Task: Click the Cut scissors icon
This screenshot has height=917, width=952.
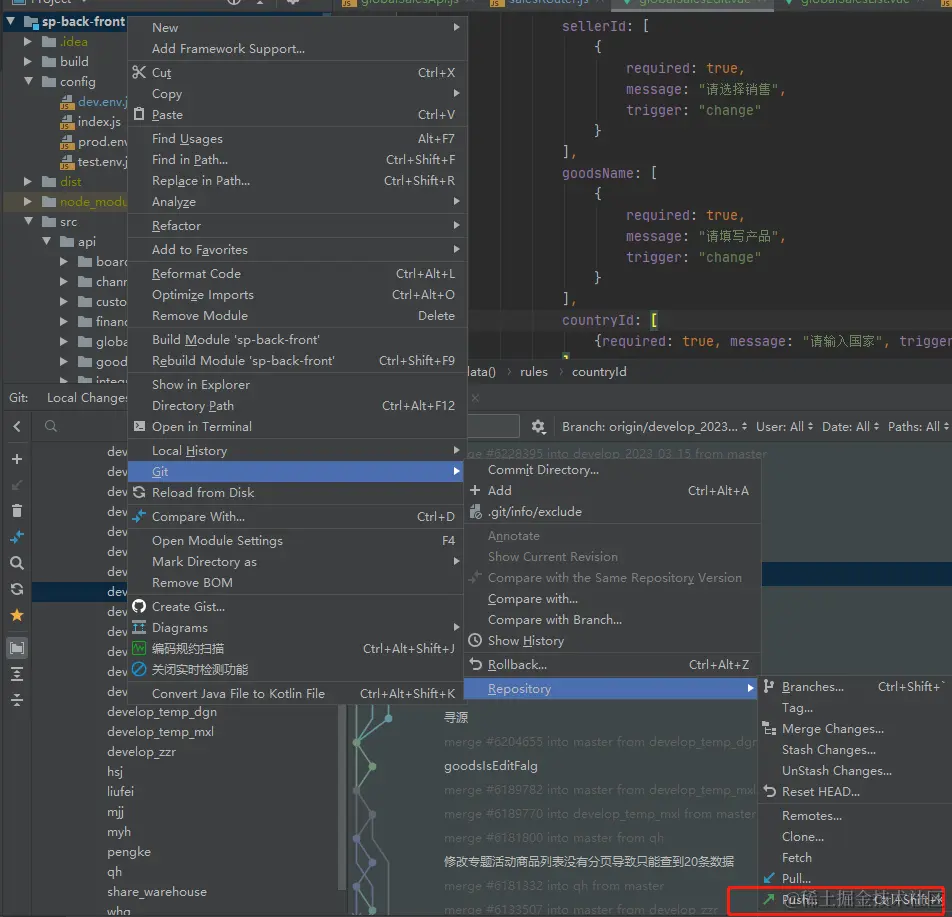Action: pyautogui.click(x=139, y=72)
